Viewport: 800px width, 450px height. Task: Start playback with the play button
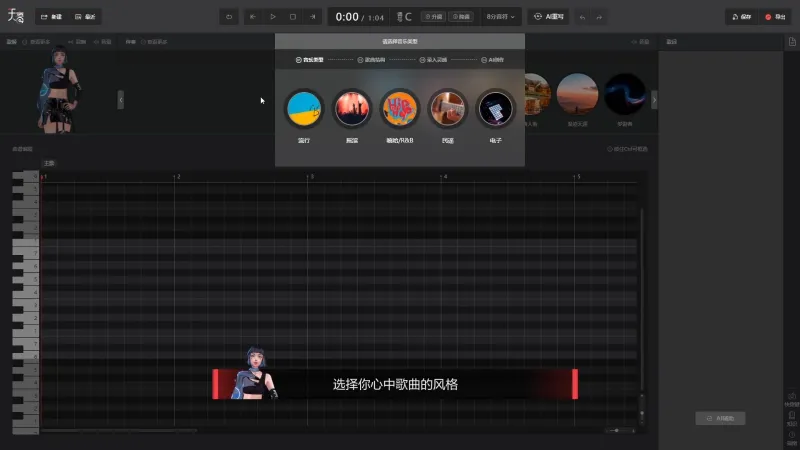click(273, 17)
